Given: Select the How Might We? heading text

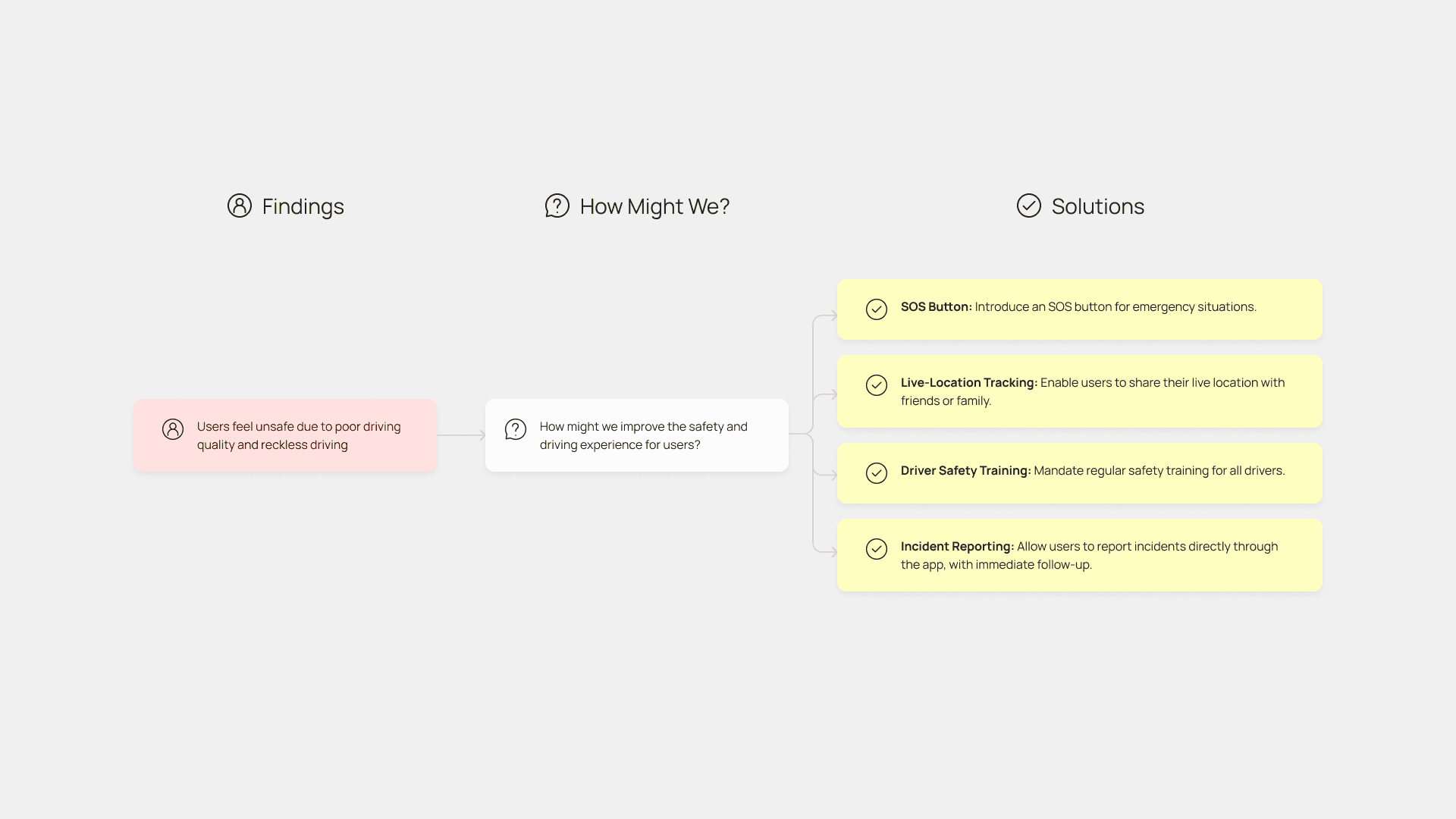Looking at the screenshot, I should coord(654,206).
